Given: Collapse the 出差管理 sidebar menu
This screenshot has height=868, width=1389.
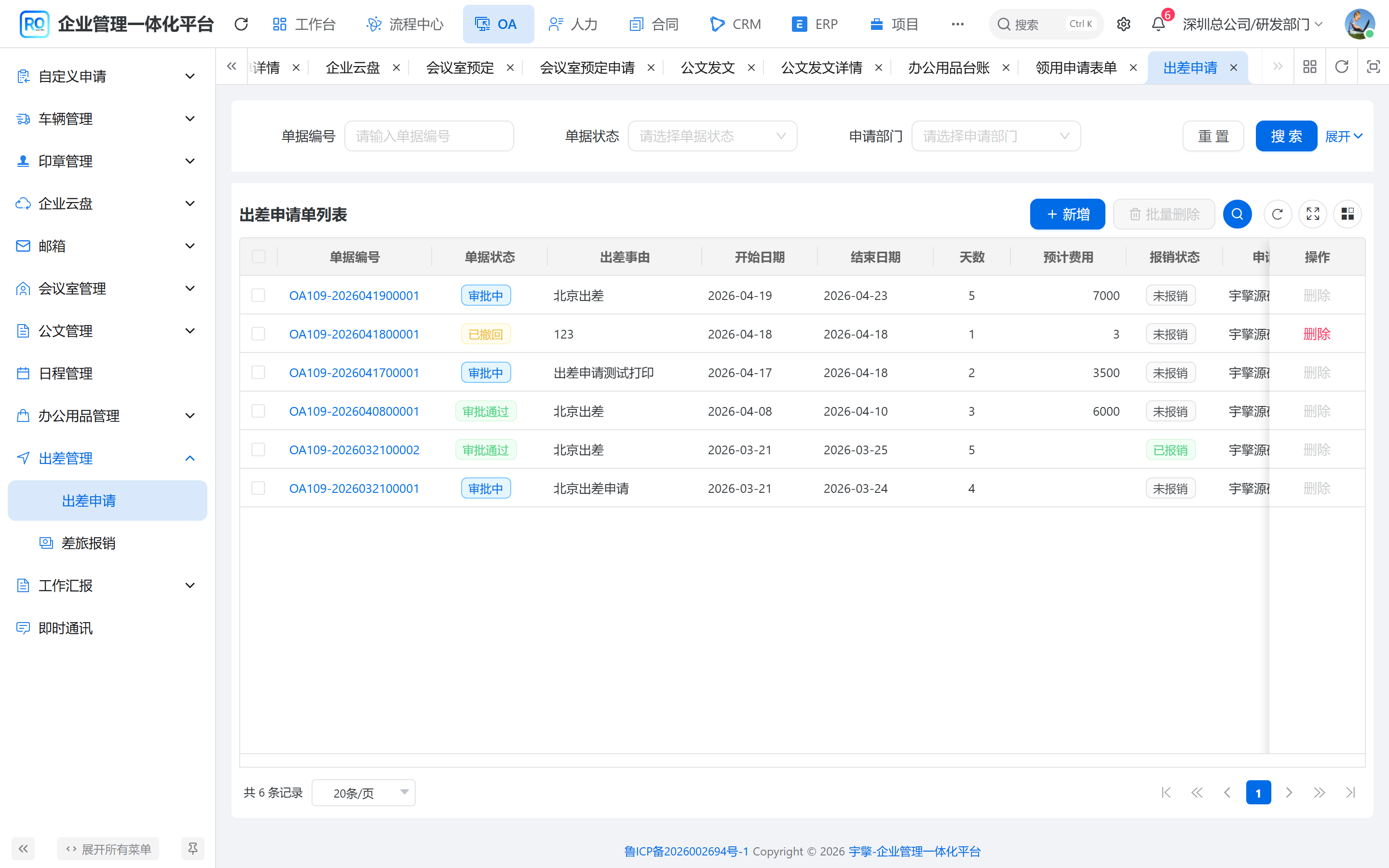Looking at the screenshot, I should [x=108, y=458].
